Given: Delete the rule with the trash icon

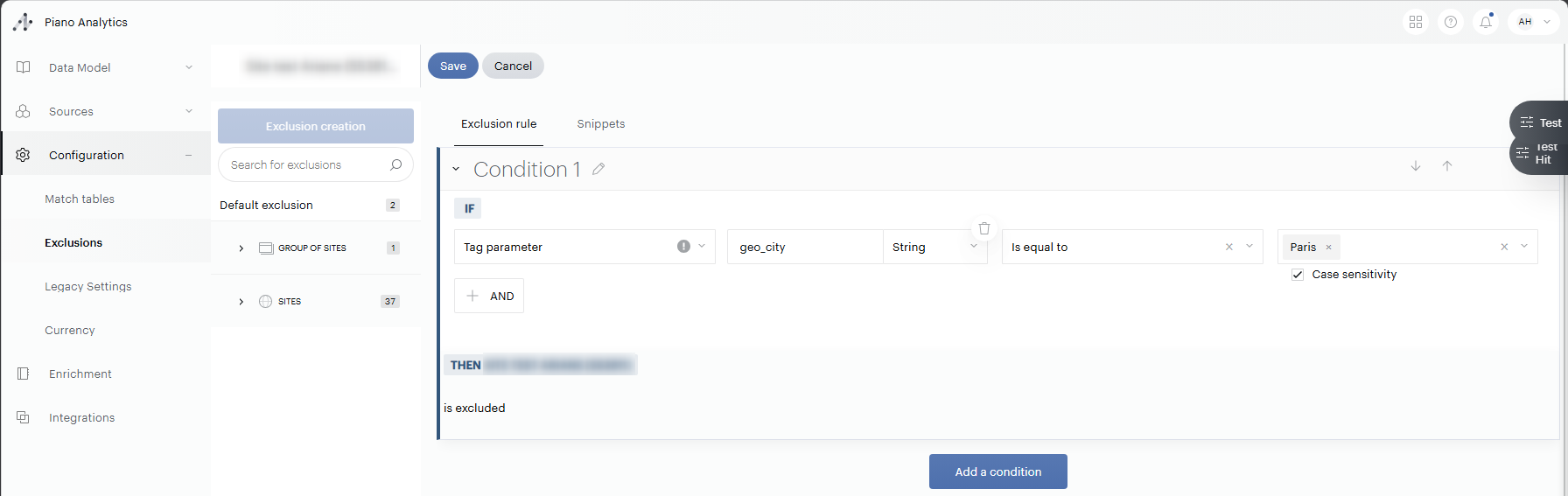Looking at the screenshot, I should [x=984, y=228].
